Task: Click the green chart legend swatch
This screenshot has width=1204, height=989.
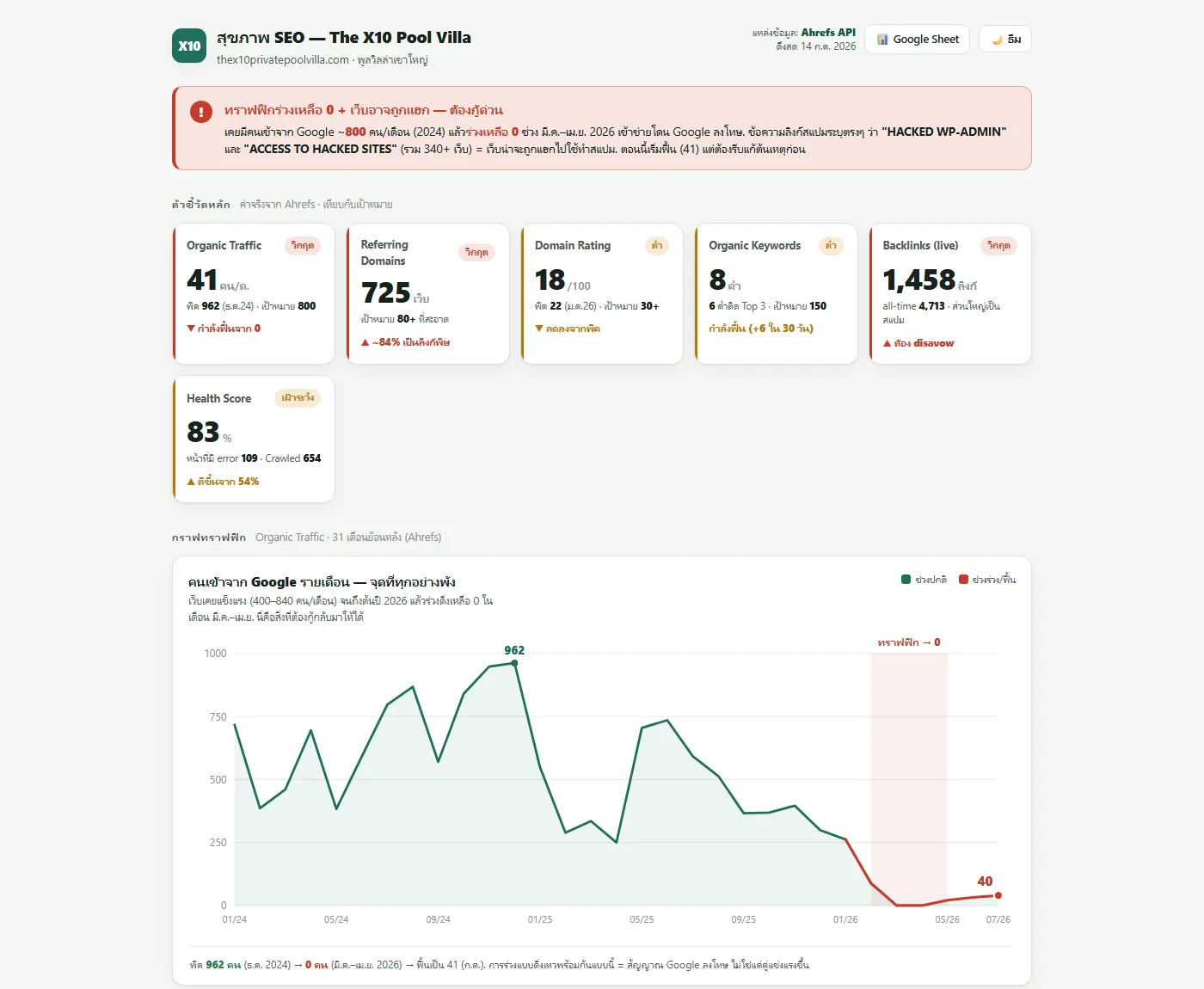Action: pos(906,580)
